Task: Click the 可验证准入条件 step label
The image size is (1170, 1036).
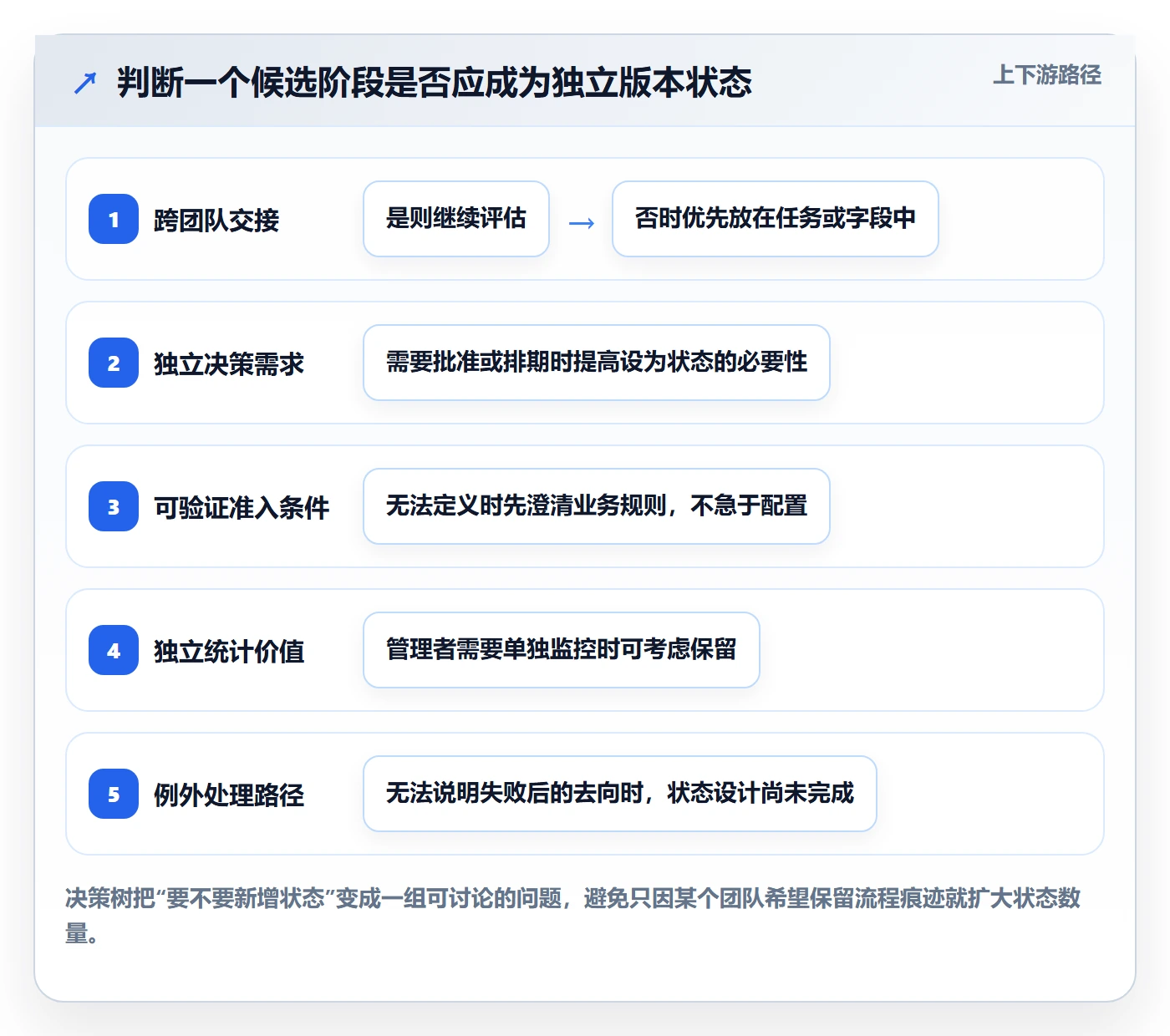Action: point(242,508)
